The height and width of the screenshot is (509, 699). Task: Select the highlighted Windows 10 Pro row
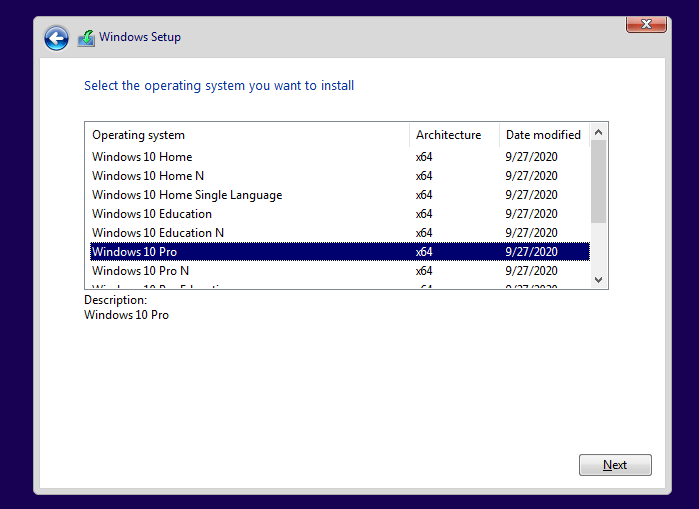pos(340,252)
